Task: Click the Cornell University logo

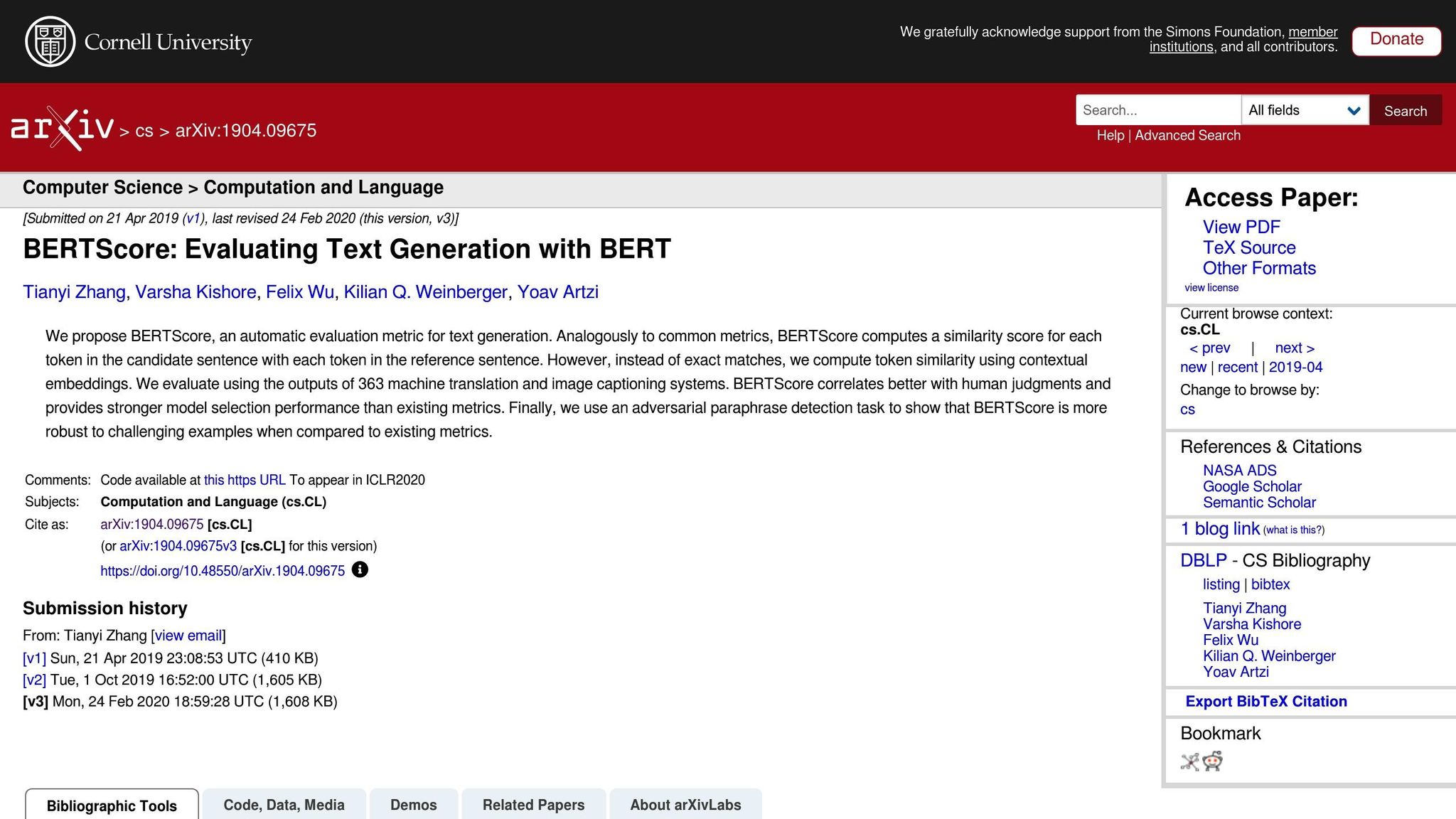Action: click(x=139, y=41)
